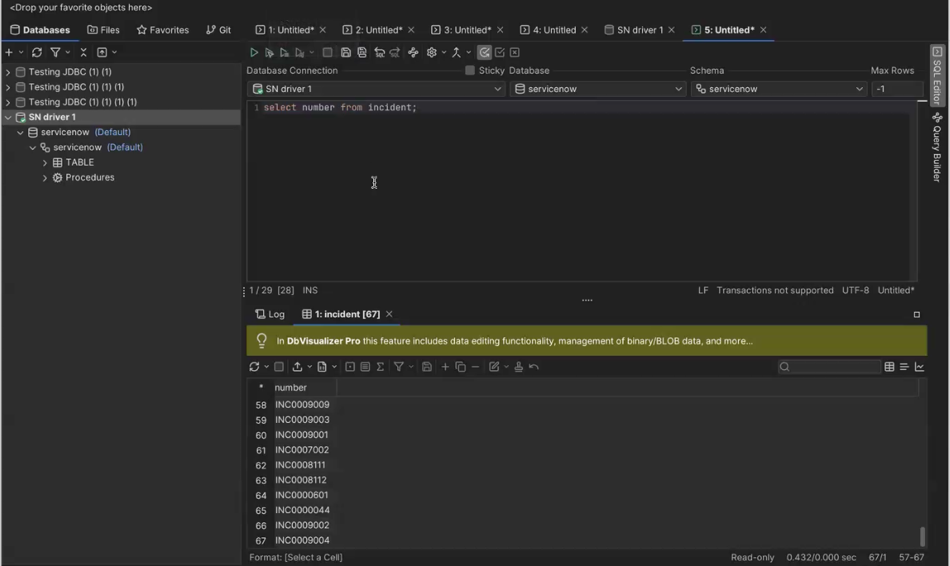Select the Testing JDBC (1) (1) (1) (1) connection
This screenshot has height=566, width=950.
click(82, 102)
